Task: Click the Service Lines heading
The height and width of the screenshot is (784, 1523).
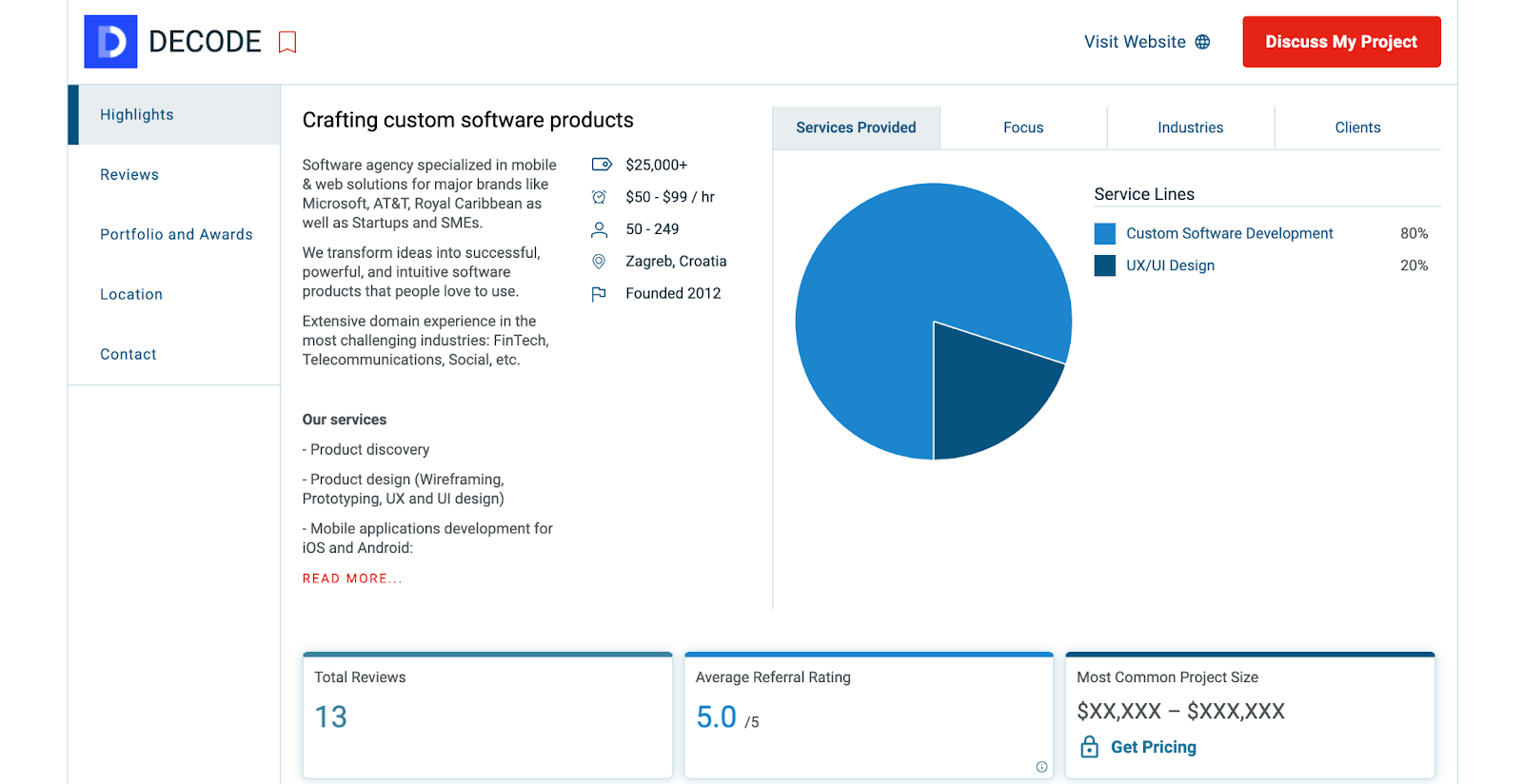Action: click(1144, 194)
